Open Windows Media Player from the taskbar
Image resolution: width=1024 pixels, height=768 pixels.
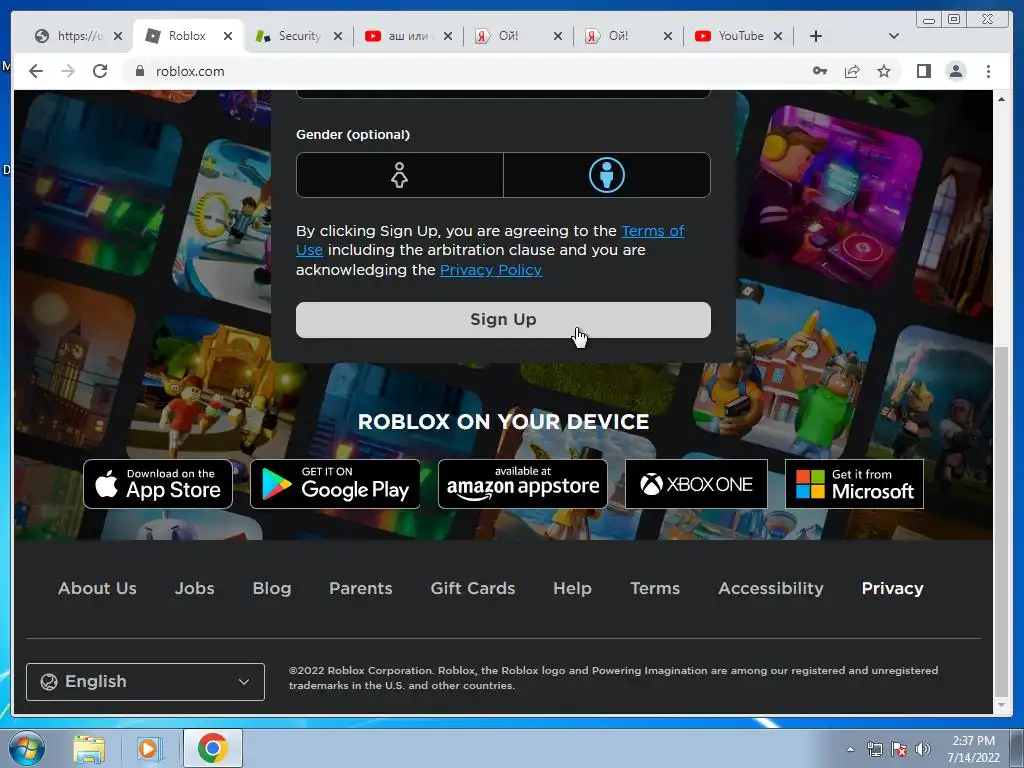148,748
